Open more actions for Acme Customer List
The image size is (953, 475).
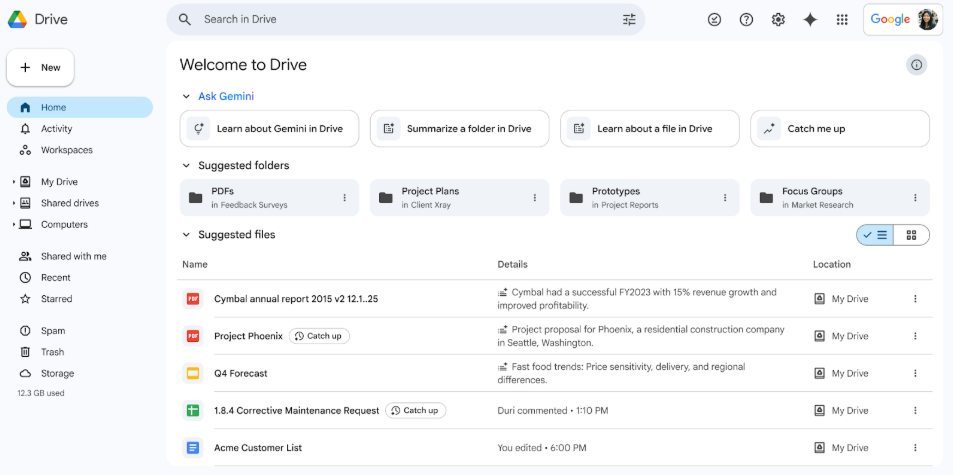(x=915, y=448)
